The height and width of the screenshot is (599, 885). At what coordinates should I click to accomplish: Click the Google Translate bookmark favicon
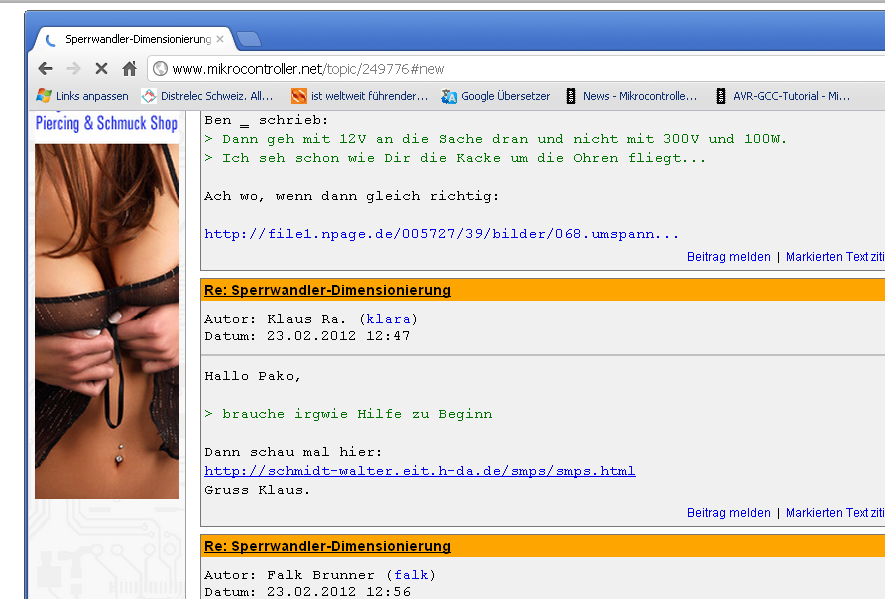click(449, 97)
